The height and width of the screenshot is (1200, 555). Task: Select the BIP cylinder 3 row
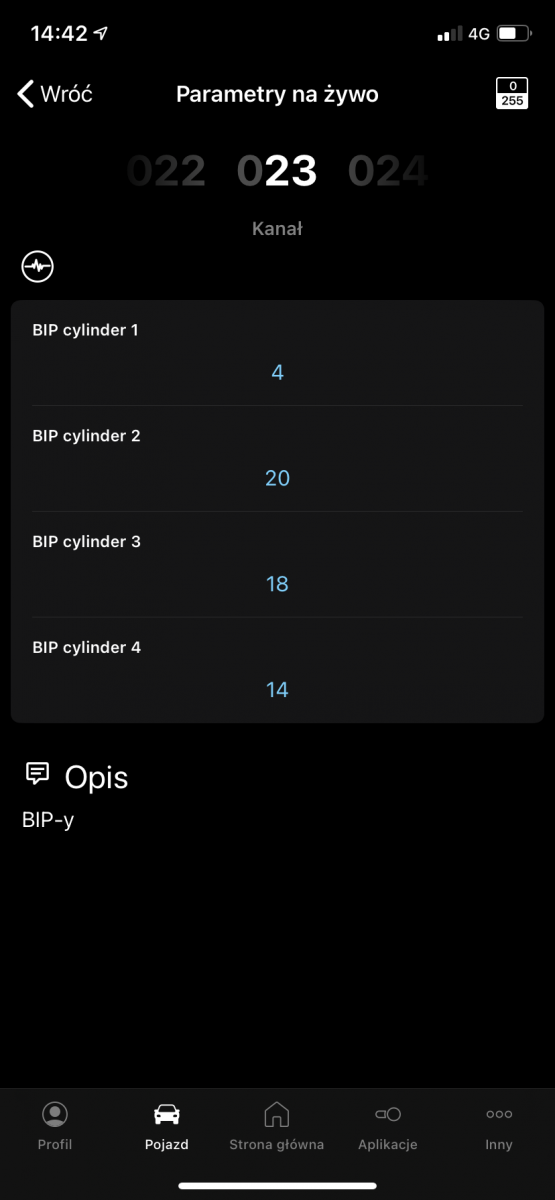pos(277,565)
